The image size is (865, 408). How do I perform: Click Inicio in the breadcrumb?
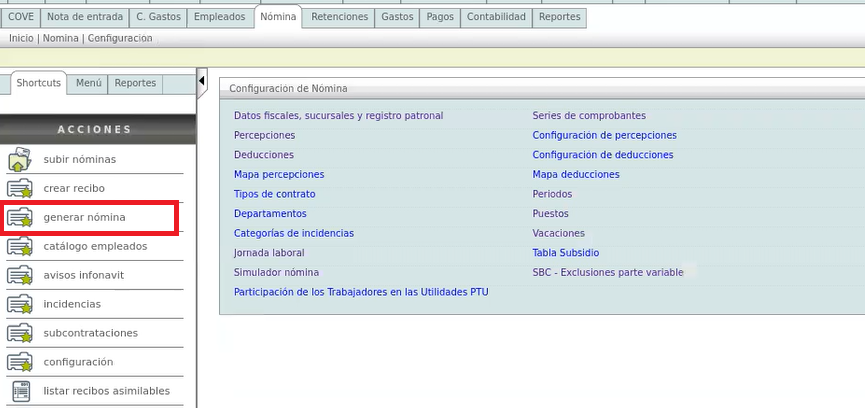pyautogui.click(x=21, y=38)
